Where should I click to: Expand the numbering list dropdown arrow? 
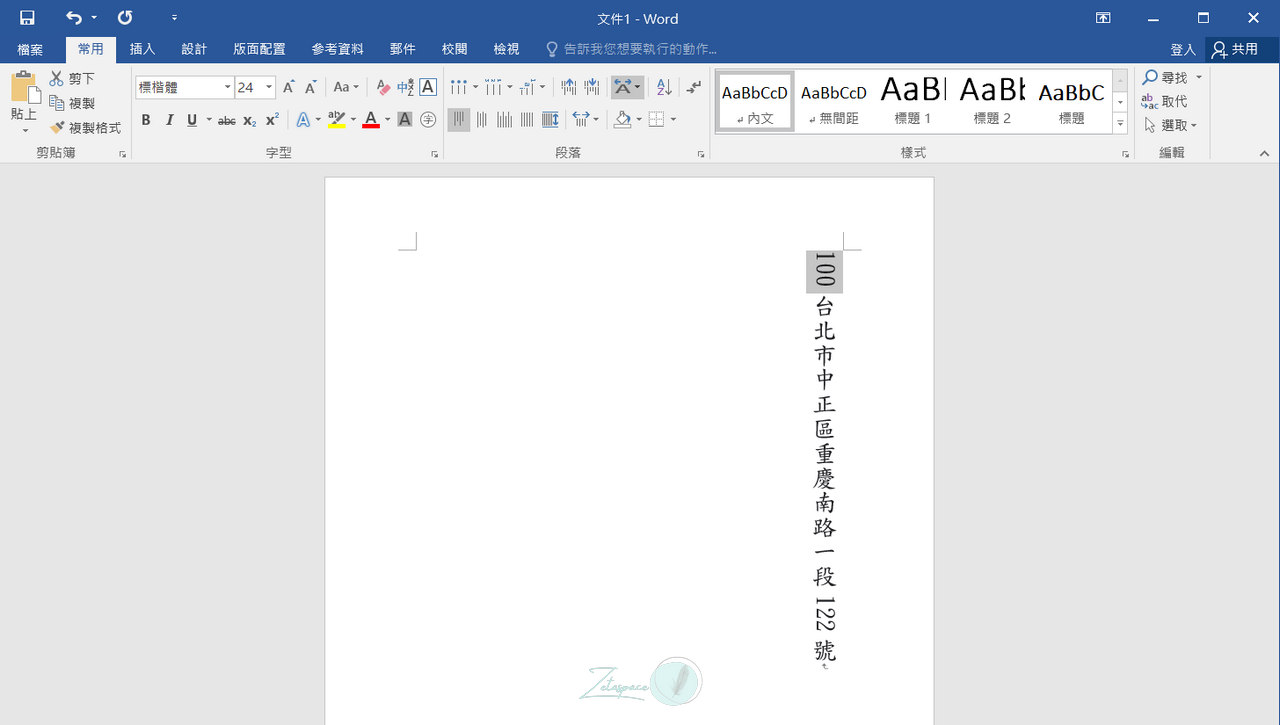click(509, 87)
